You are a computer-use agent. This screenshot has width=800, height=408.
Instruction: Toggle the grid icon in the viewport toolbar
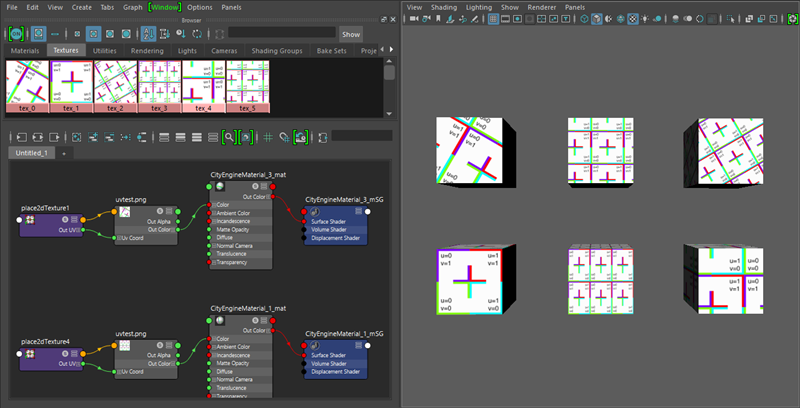tap(494, 19)
